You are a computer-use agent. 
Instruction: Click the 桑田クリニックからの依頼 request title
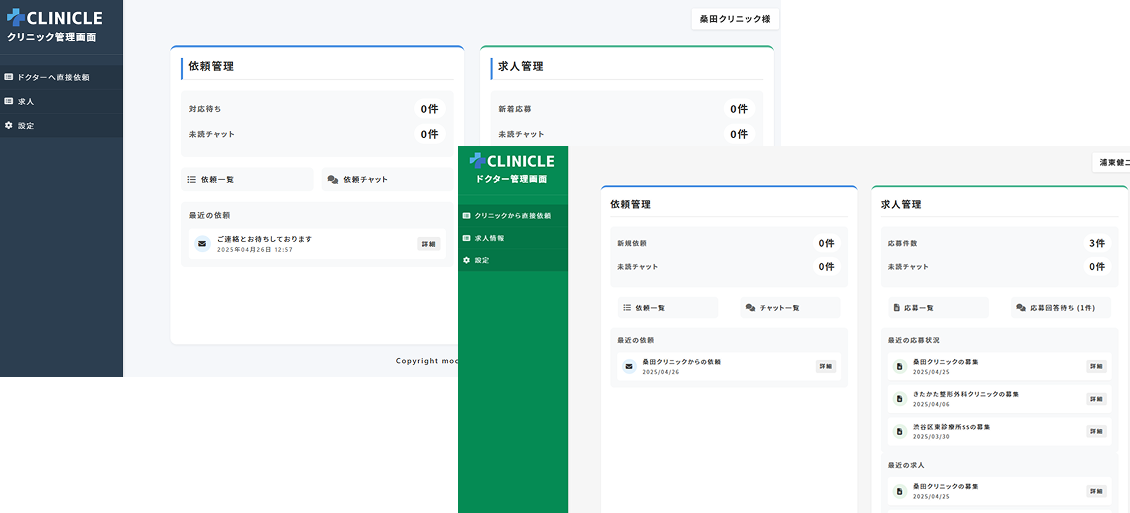point(682,362)
